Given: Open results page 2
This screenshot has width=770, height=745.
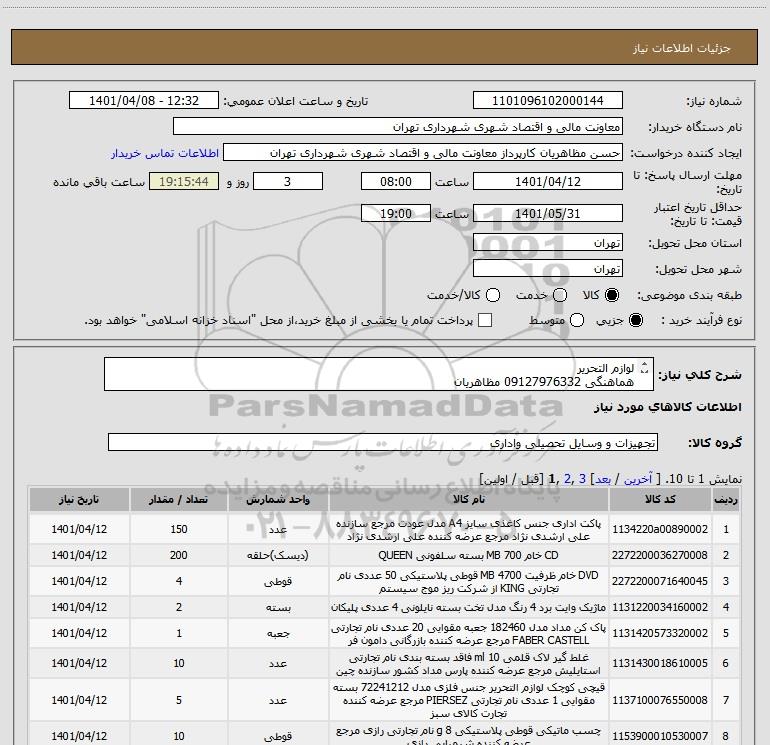Looking at the screenshot, I should (x=568, y=479).
